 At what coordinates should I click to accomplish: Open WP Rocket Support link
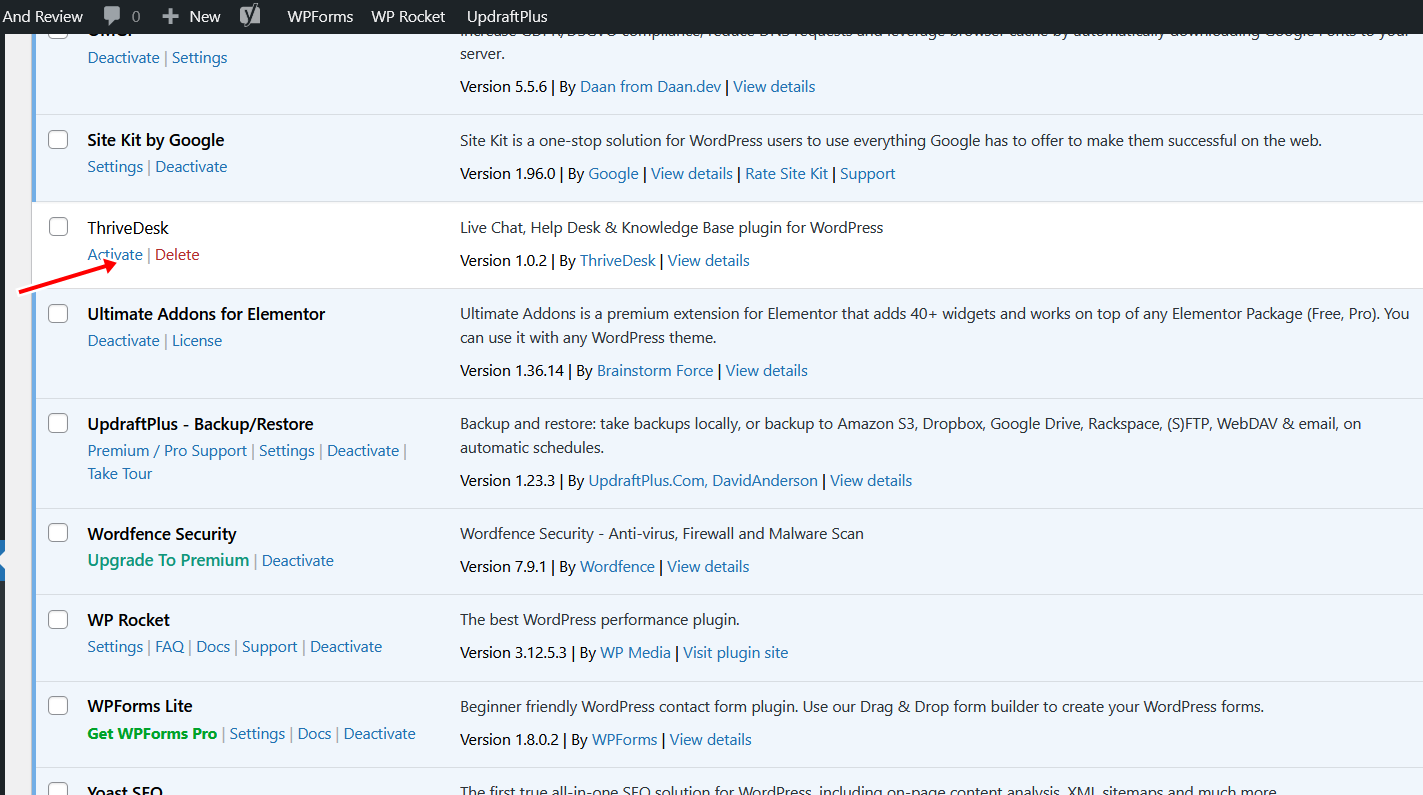pyautogui.click(x=270, y=647)
